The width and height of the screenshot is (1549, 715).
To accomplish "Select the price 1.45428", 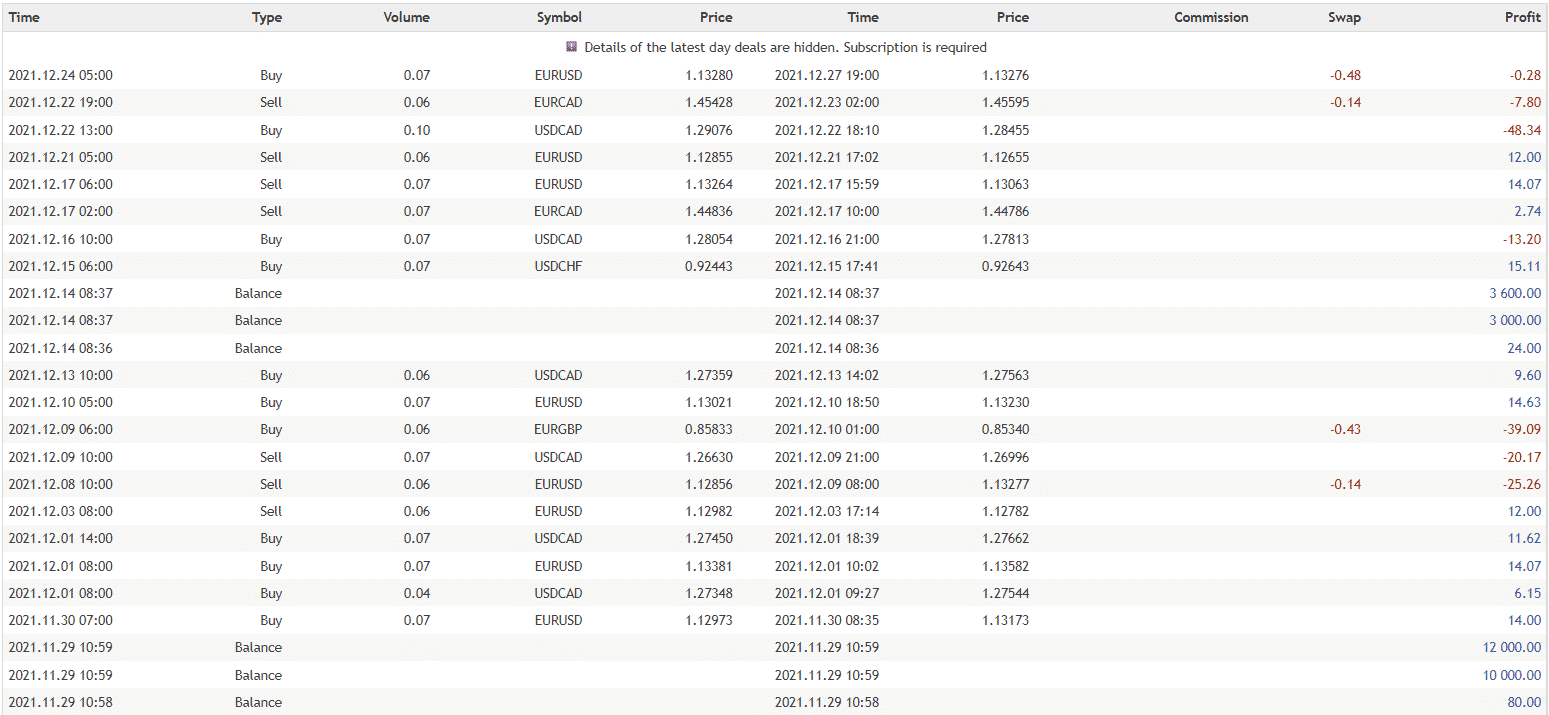I will [x=709, y=102].
